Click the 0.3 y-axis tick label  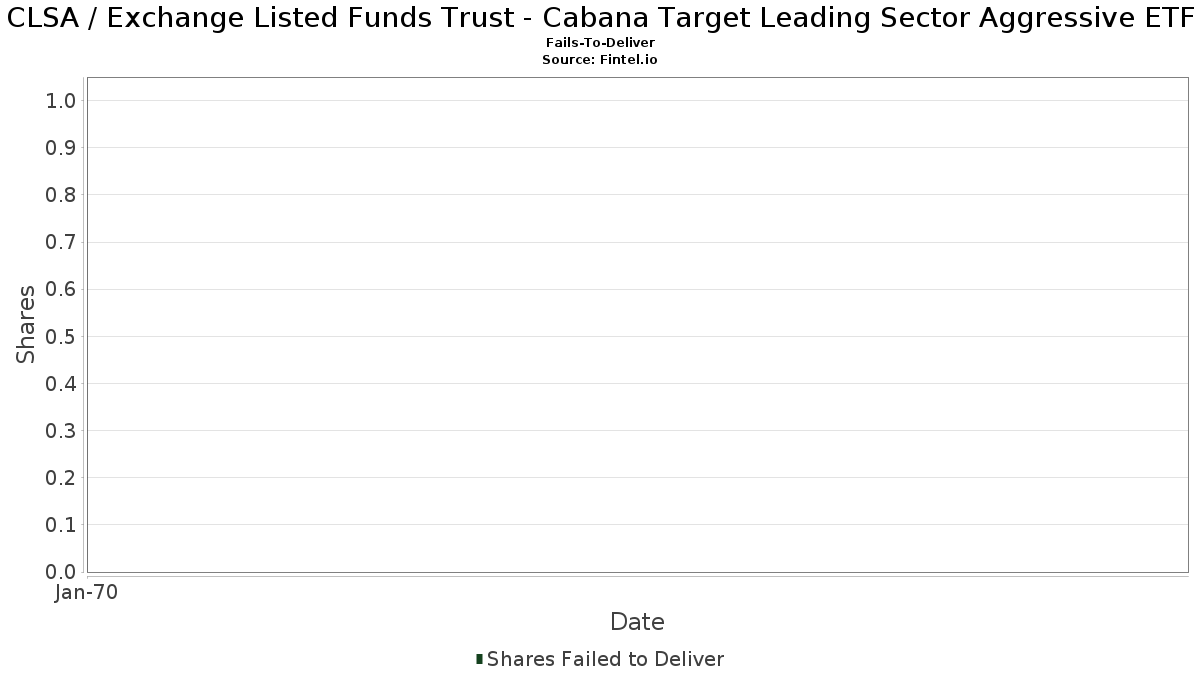[61, 430]
